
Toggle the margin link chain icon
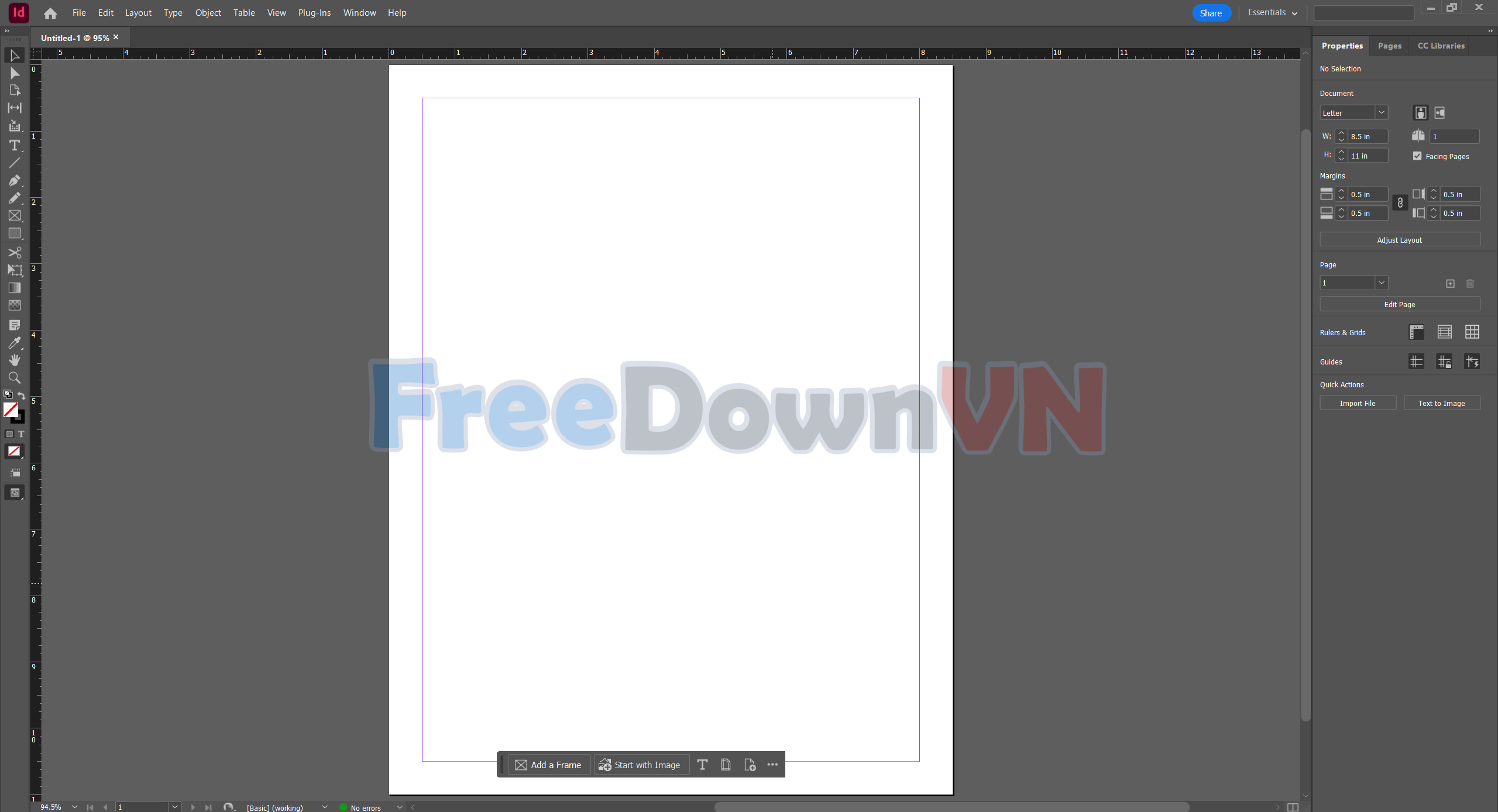pos(1400,203)
